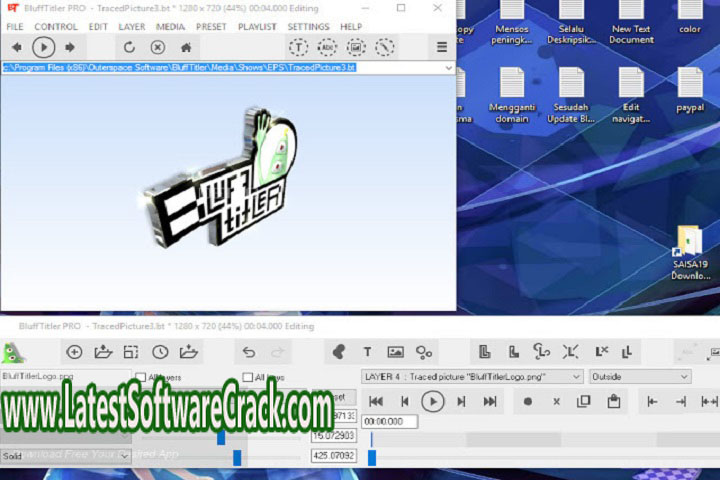Open the Outside style dropdown
The width and height of the screenshot is (720, 480).
pyautogui.click(x=684, y=377)
